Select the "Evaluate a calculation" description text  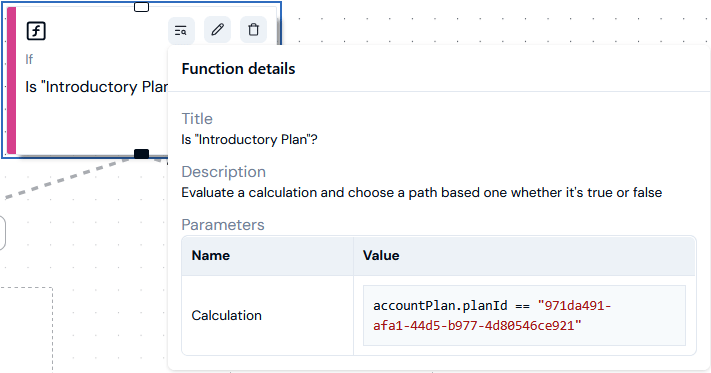coord(422,193)
